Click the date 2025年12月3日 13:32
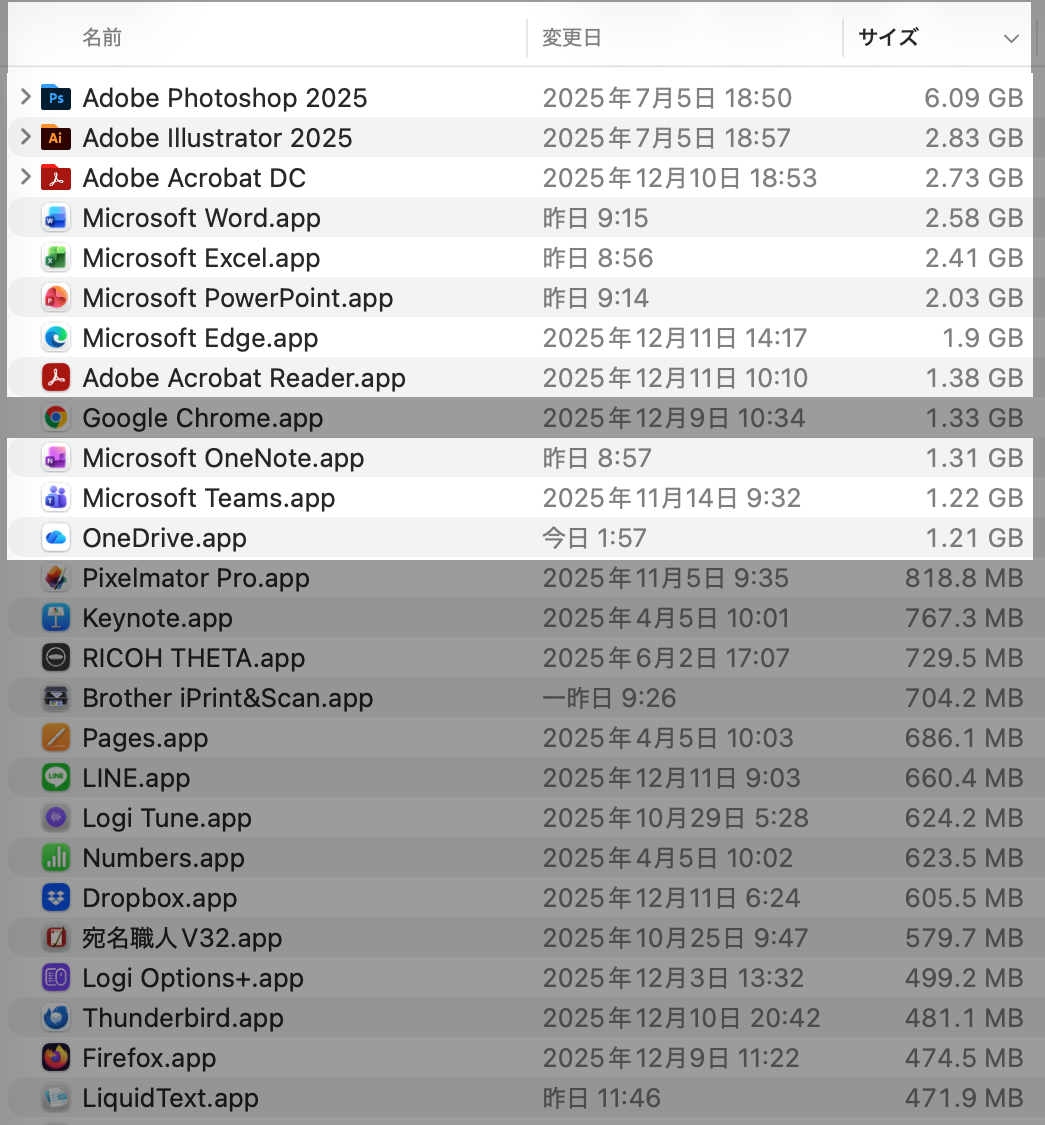The height and width of the screenshot is (1125, 1045). point(673,978)
